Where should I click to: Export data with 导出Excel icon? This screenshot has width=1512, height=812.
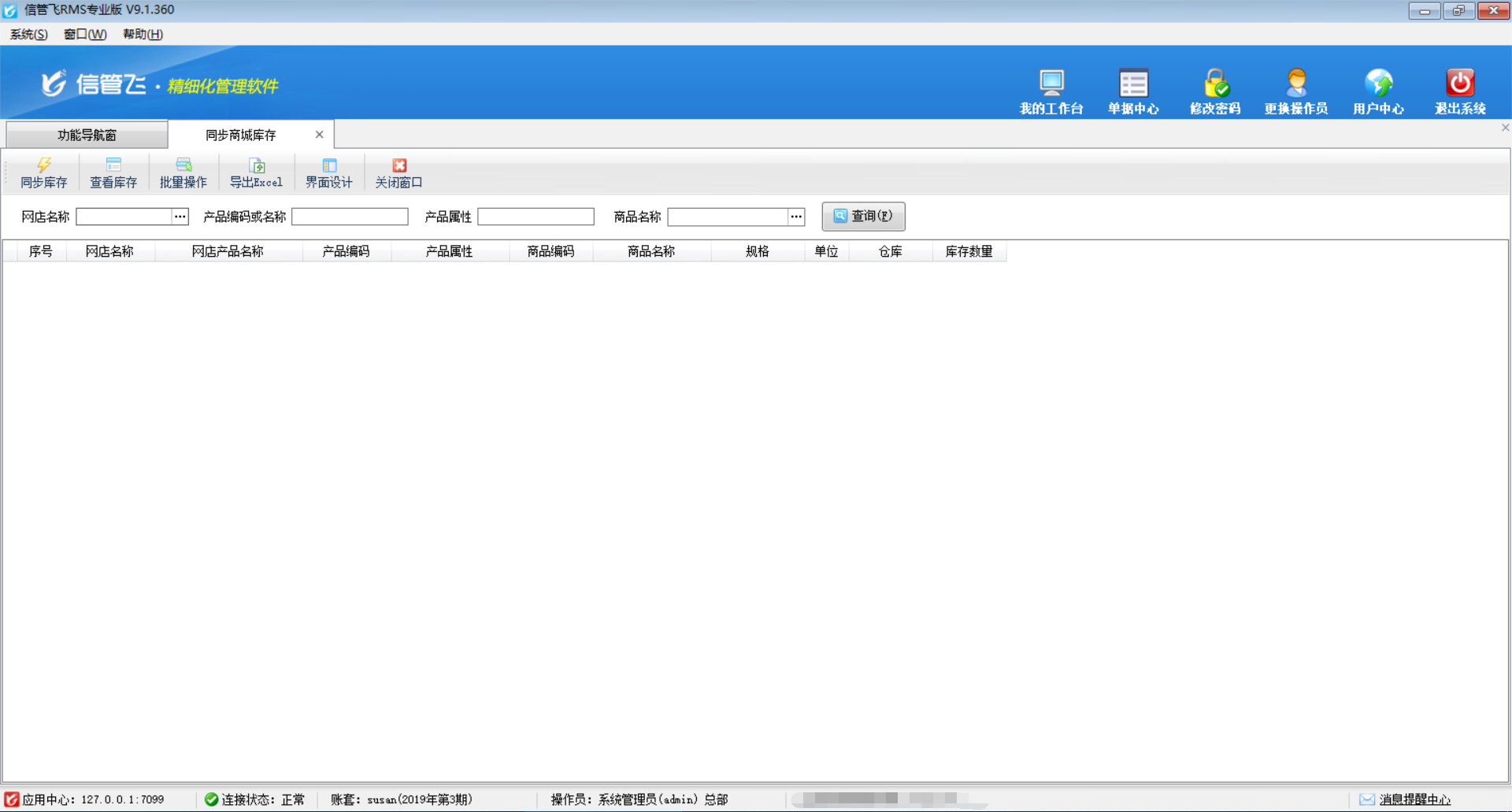(256, 165)
